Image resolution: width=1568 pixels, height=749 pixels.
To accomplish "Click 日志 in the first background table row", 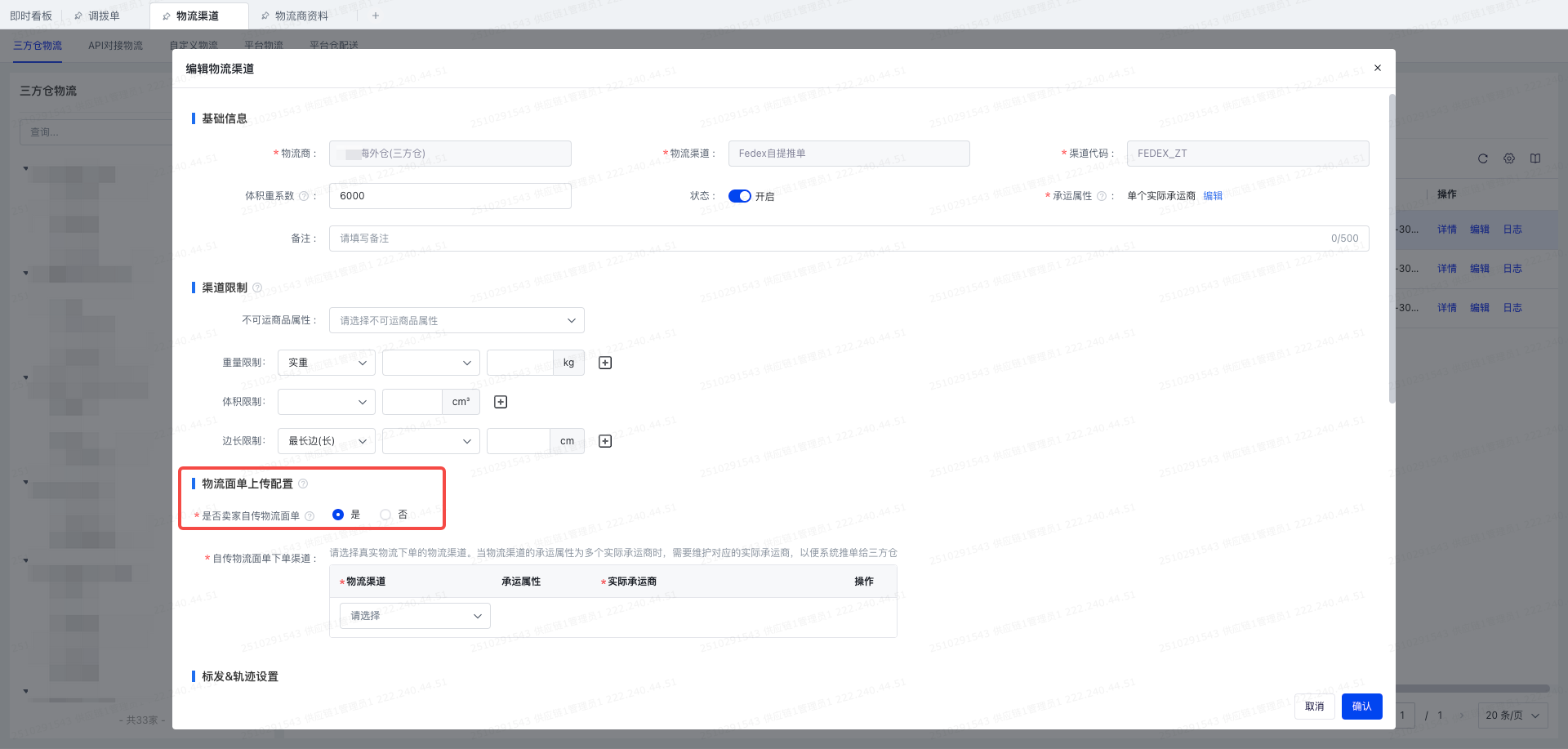I will tap(1512, 230).
